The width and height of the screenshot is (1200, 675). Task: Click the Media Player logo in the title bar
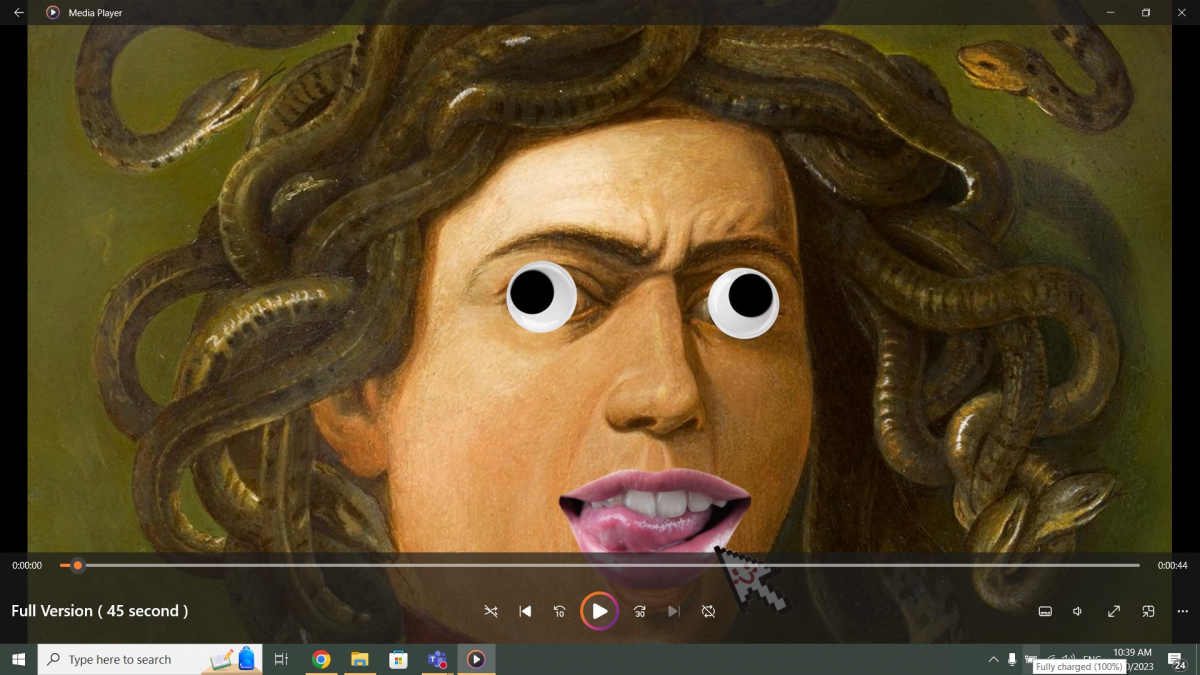click(53, 13)
